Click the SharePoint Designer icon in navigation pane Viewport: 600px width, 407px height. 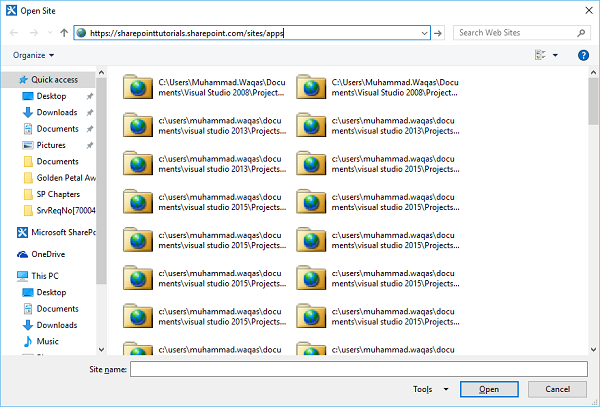click(23, 232)
